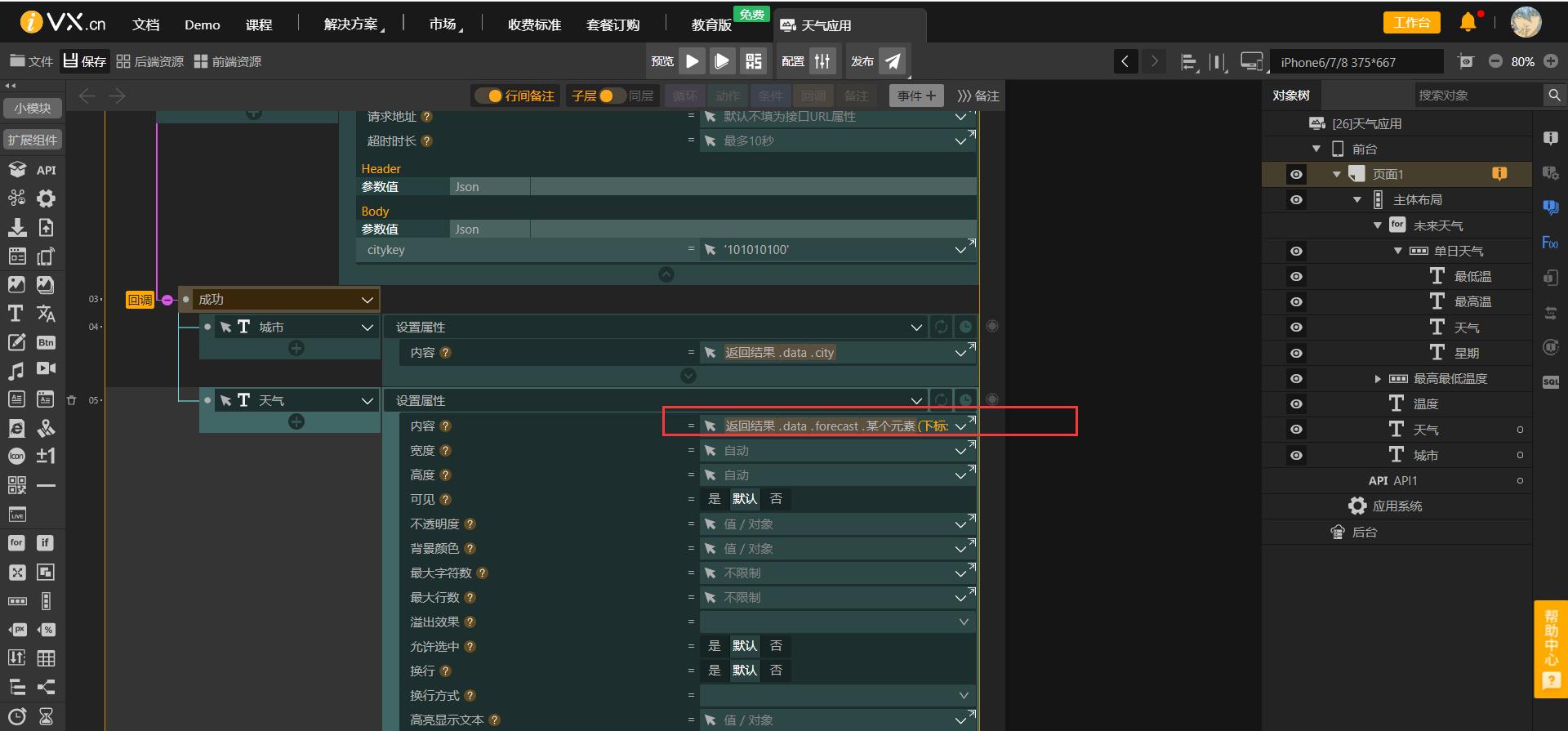Open the 扩展组件 panel
Image resolution: width=1568 pixels, height=731 pixels.
[33, 140]
